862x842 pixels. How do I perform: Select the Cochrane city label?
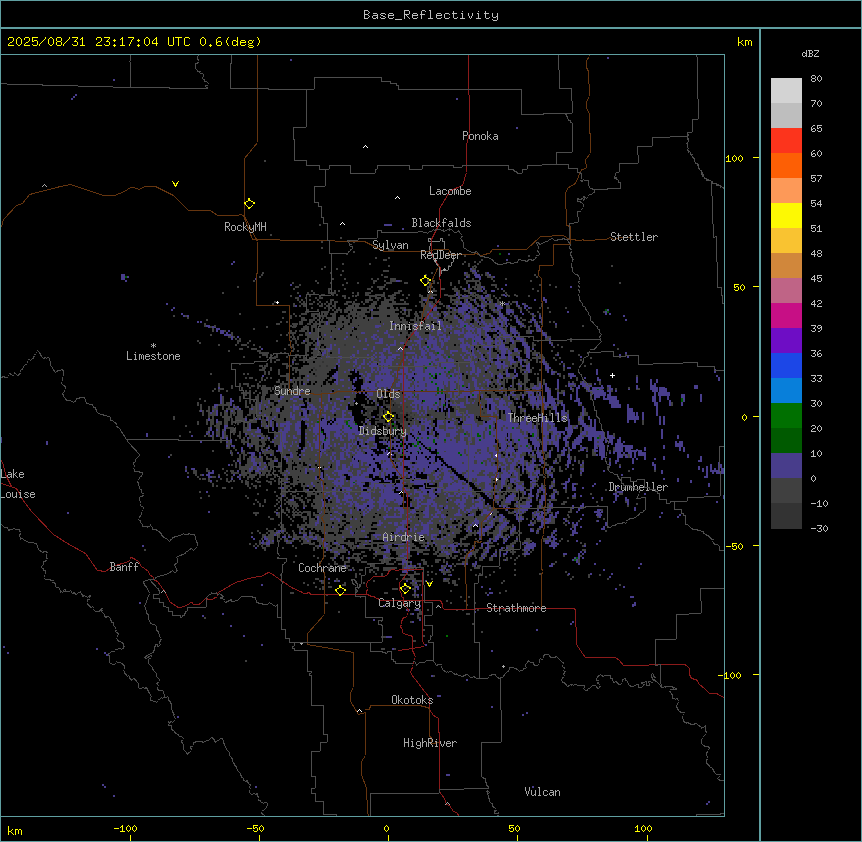point(322,568)
